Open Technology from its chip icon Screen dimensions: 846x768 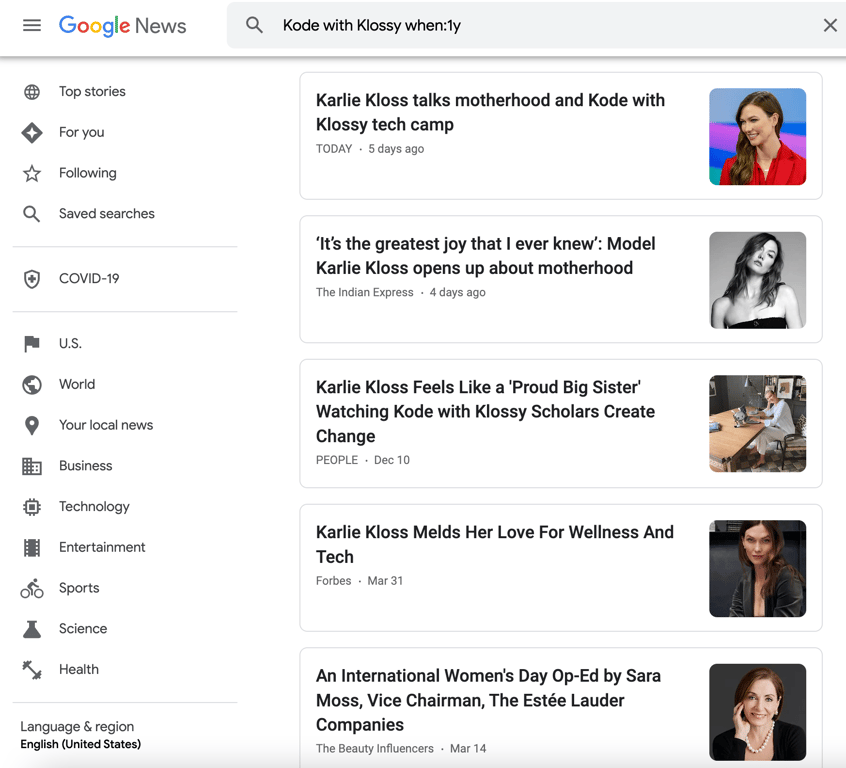coord(32,506)
